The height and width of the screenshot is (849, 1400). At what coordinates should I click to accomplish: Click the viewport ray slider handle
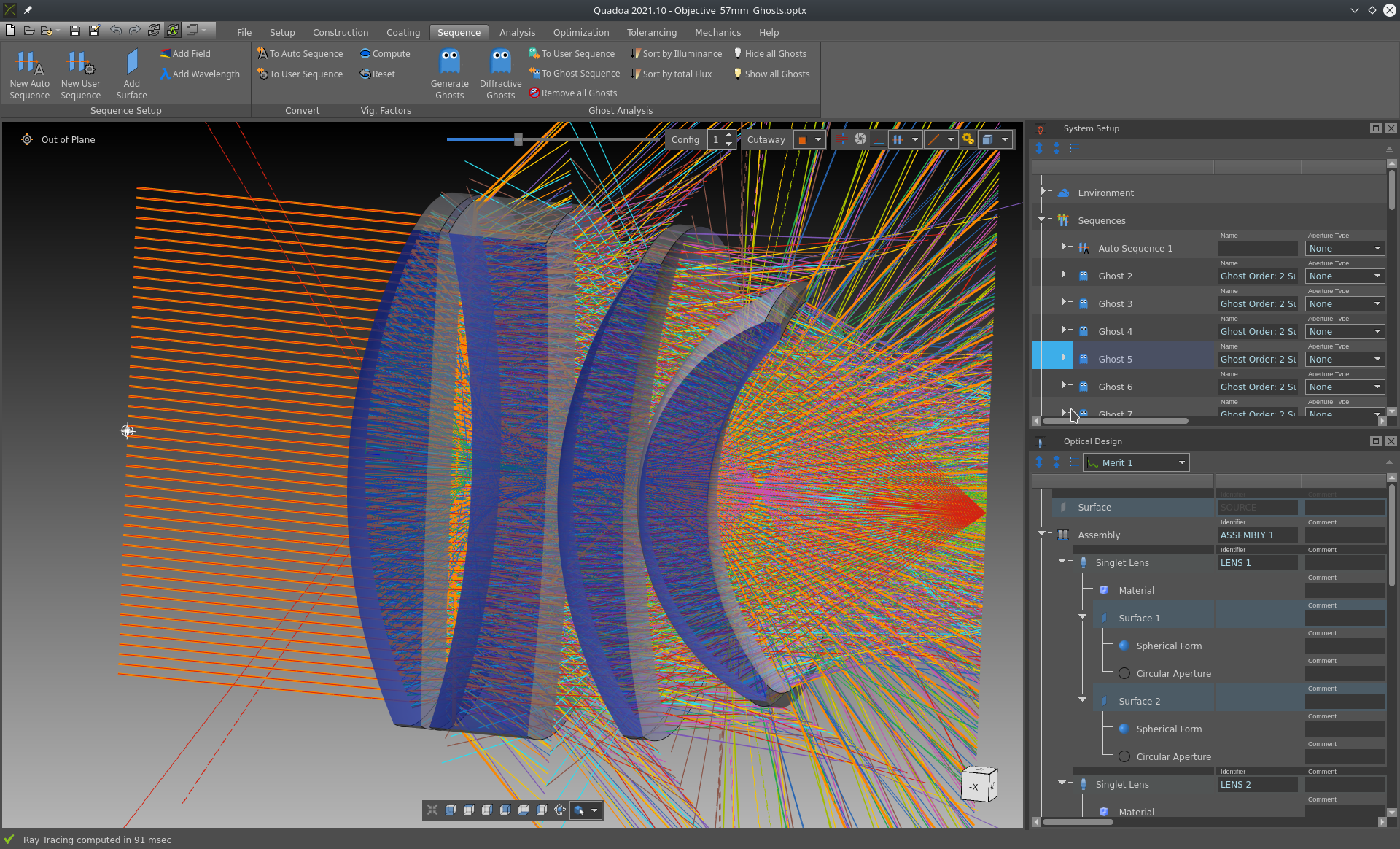518,139
